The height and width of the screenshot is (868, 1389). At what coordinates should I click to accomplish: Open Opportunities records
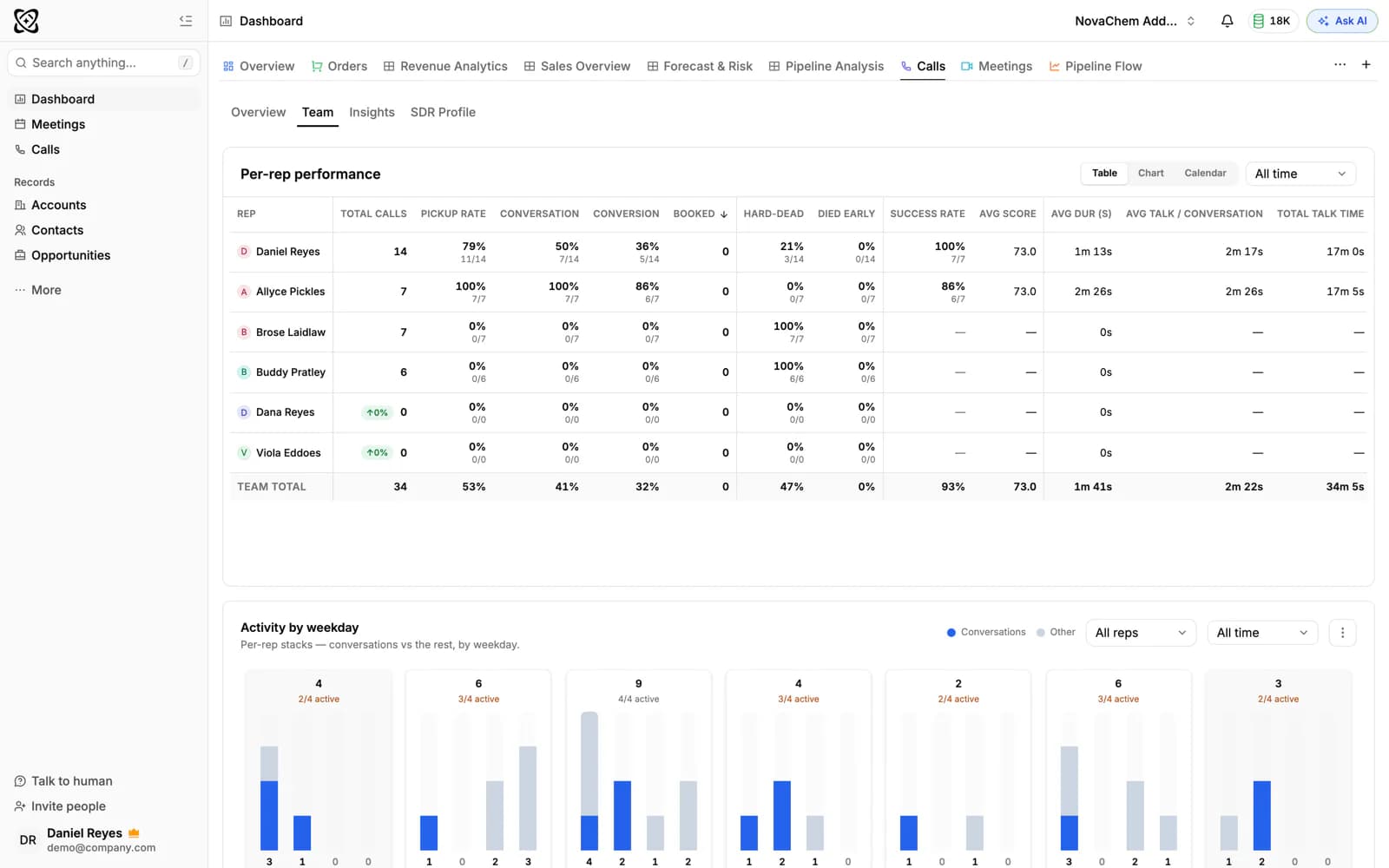pos(104,255)
